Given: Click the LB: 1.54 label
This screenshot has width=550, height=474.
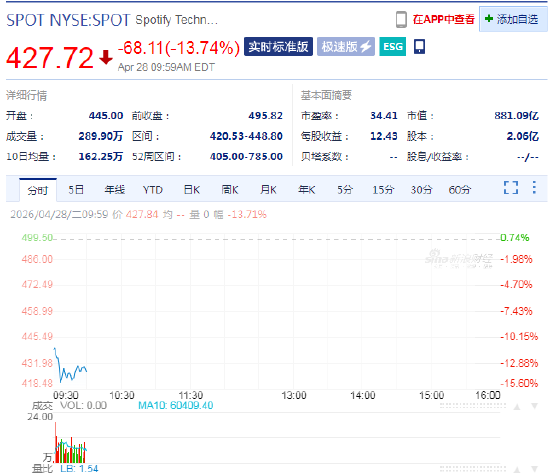Looking at the screenshot, I should [x=79, y=468].
